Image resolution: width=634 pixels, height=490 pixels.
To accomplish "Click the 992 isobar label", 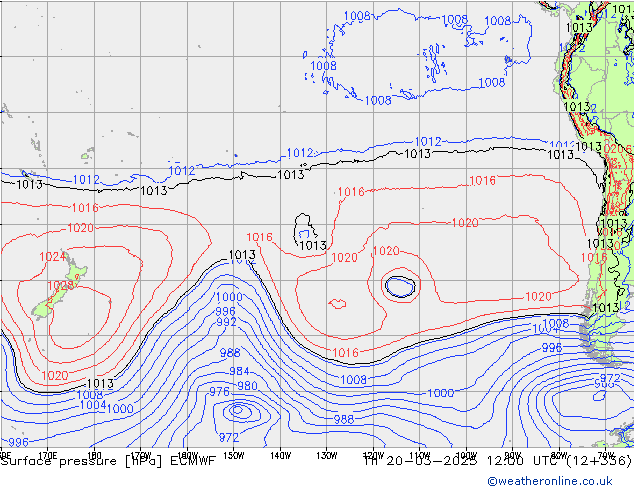I will tap(226, 322).
